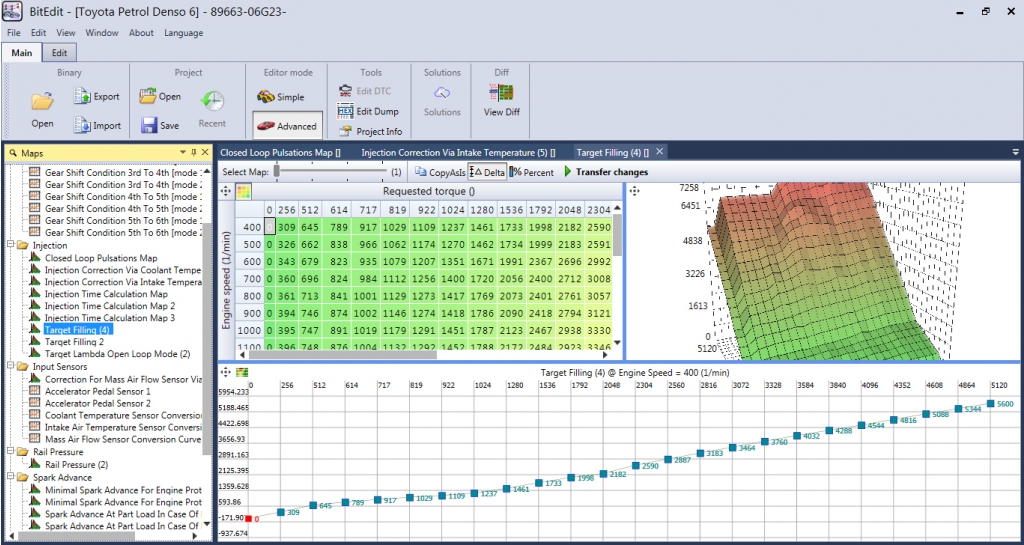1024x545 pixels.
Task: Toggle the Delta mode button
Action: click(487, 172)
